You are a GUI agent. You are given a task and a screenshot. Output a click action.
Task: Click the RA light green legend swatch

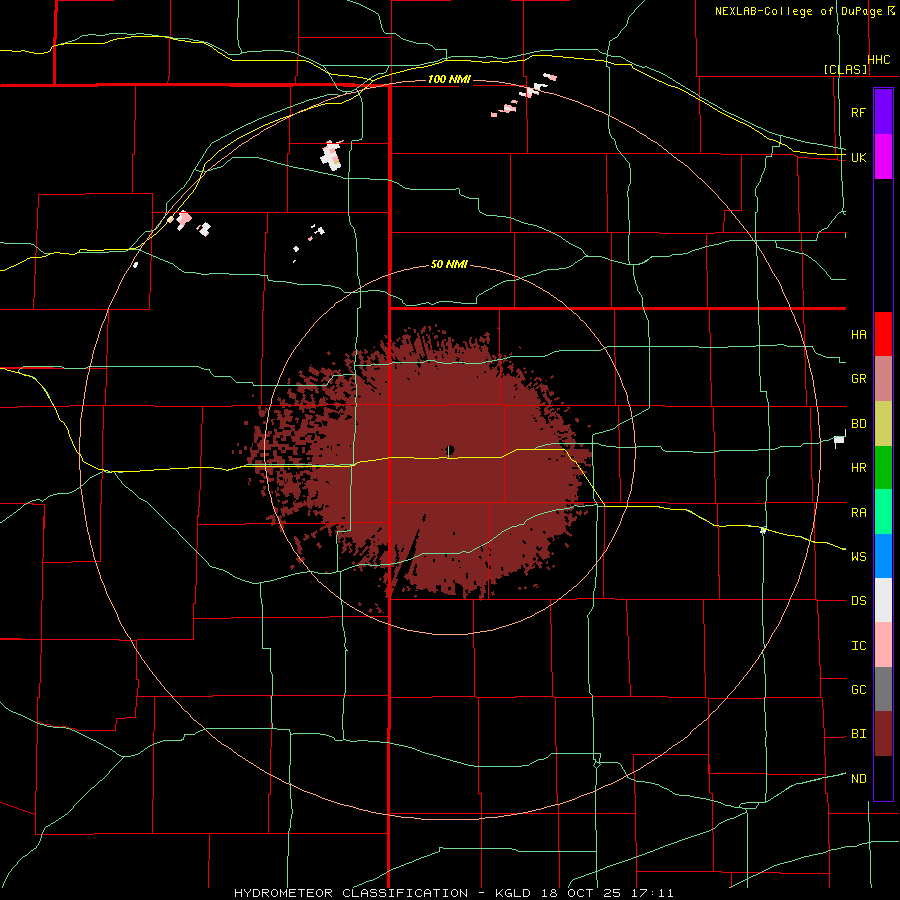(883, 511)
